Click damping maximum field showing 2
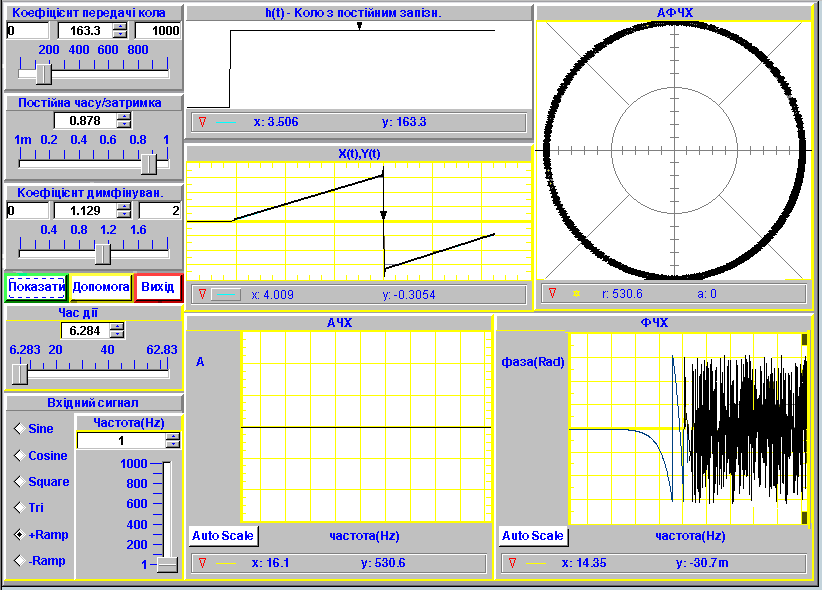The height and width of the screenshot is (590, 822). (160, 211)
